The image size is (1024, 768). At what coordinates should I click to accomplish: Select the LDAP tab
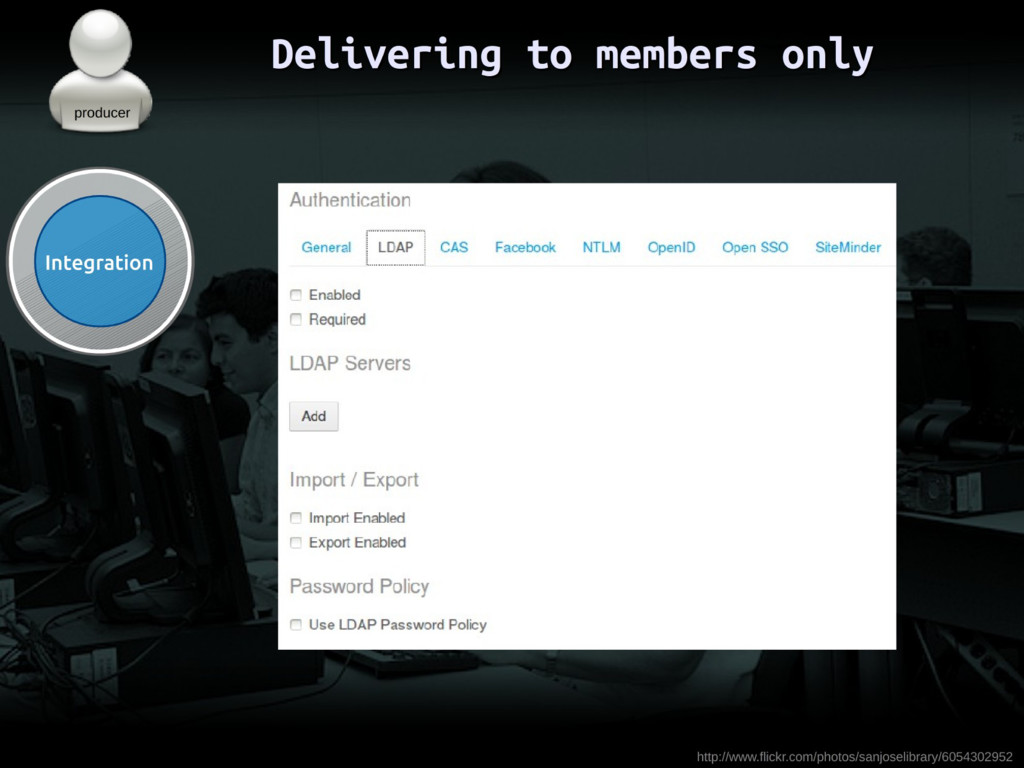point(396,248)
